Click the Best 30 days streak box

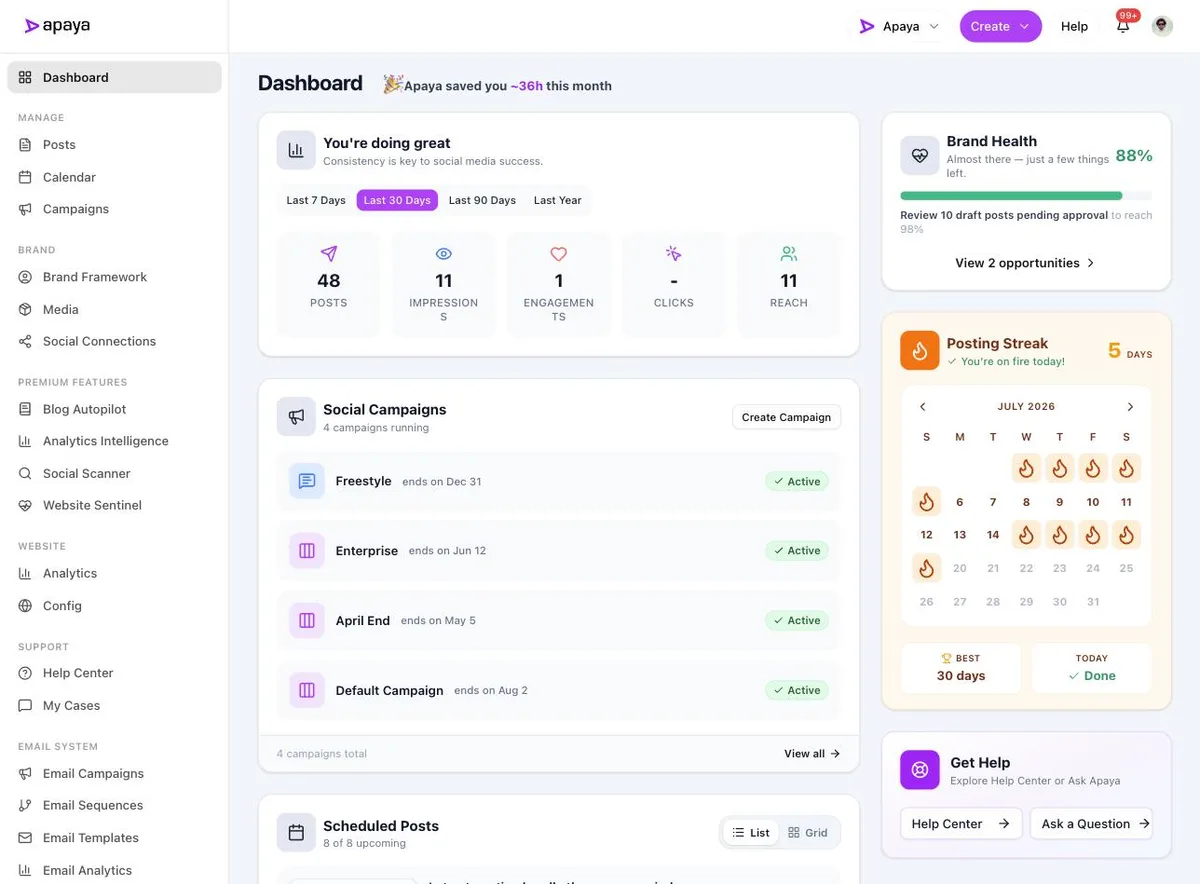click(961, 668)
